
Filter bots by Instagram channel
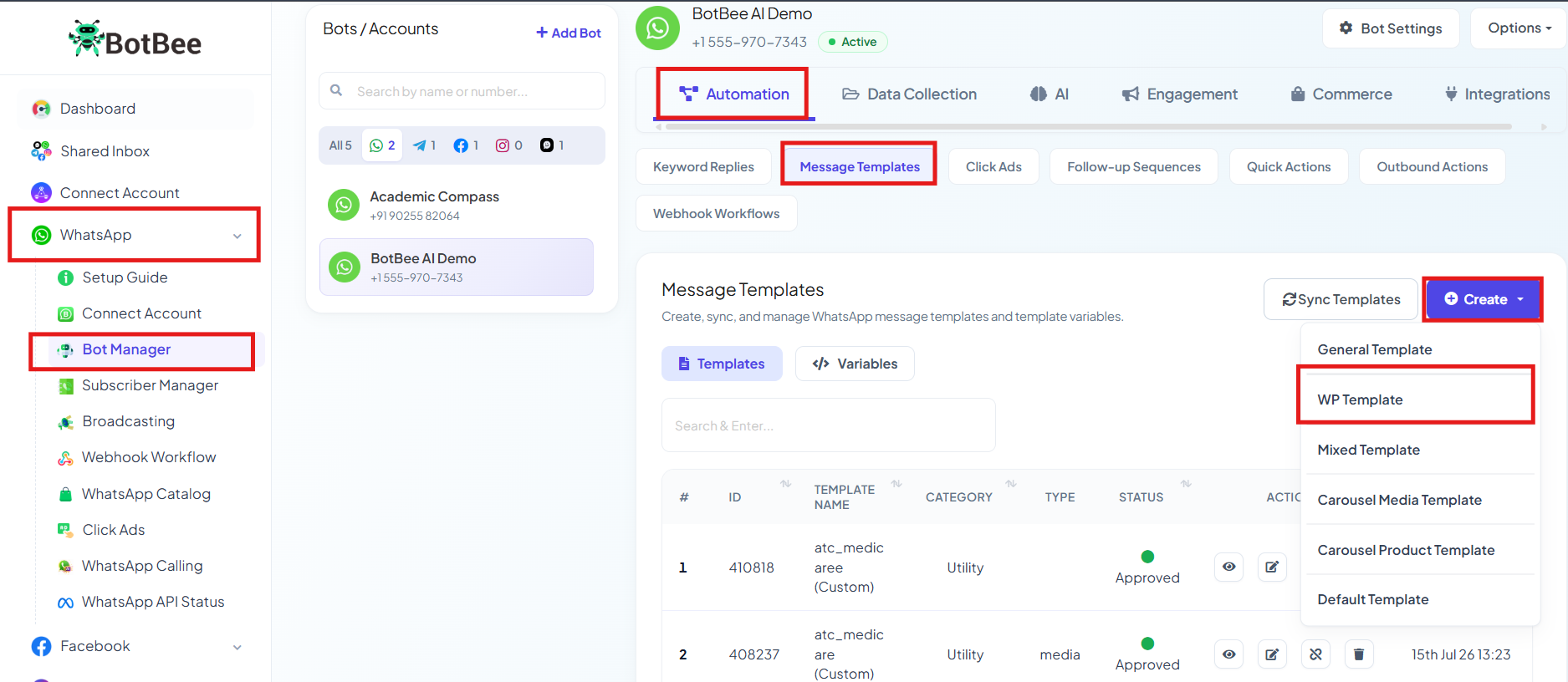pos(509,145)
